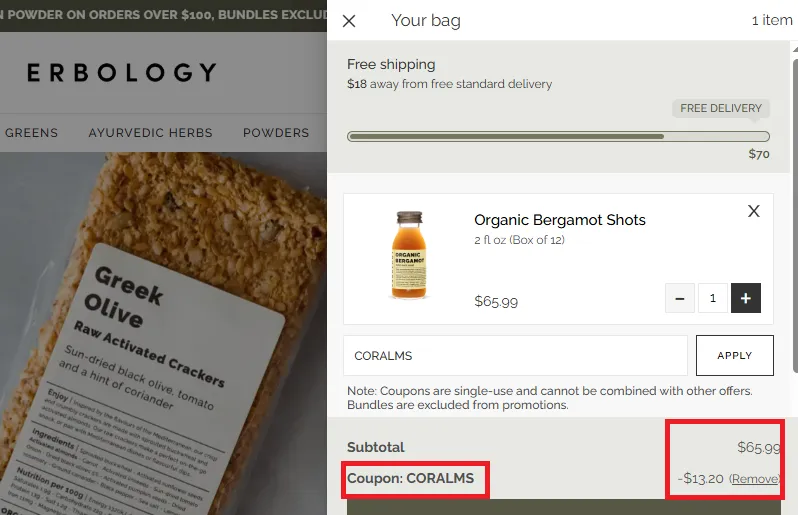Click the quantity field showing 1
Viewport: 798px width, 515px height.
coord(712,298)
